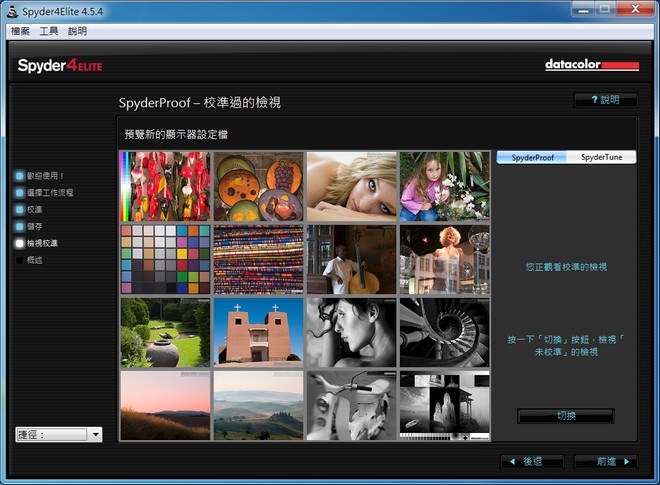Click the datacolor logo
Image resolution: width=660 pixels, height=485 pixels.
[x=591, y=65]
